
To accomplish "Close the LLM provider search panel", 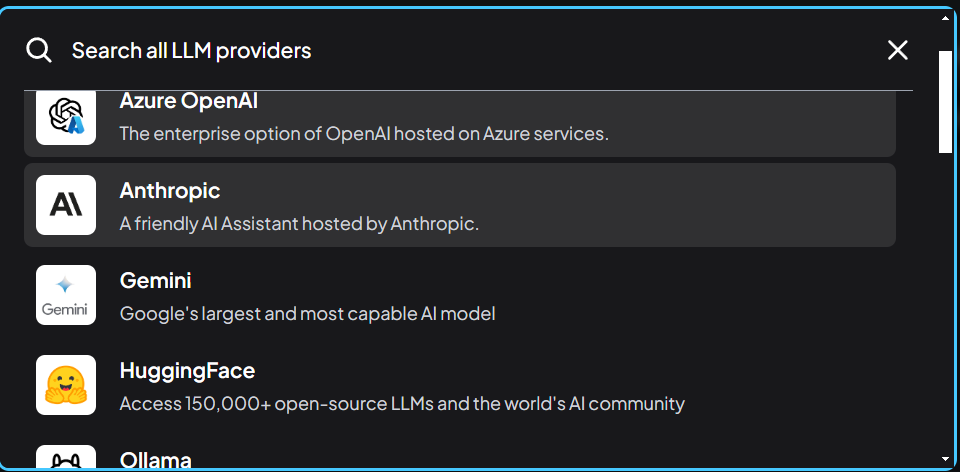I will click(x=898, y=50).
